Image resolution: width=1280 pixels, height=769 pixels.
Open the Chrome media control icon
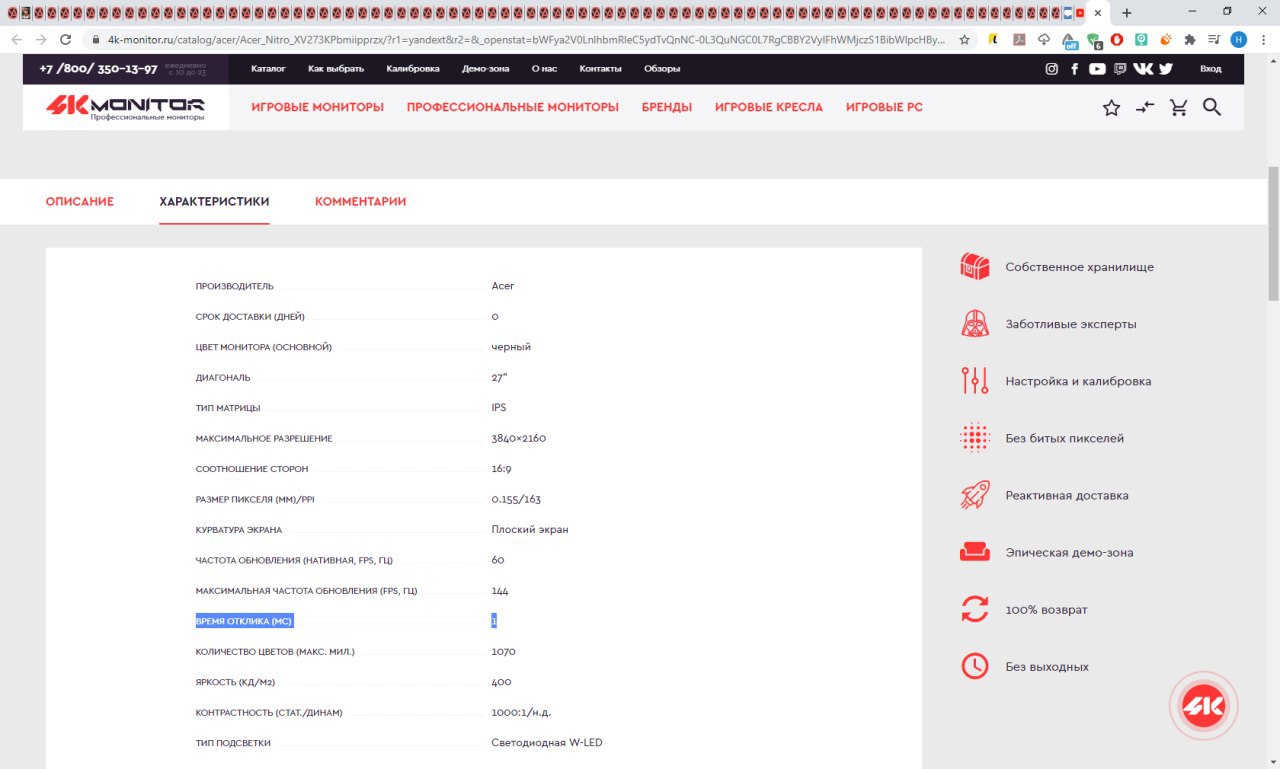pos(1214,40)
